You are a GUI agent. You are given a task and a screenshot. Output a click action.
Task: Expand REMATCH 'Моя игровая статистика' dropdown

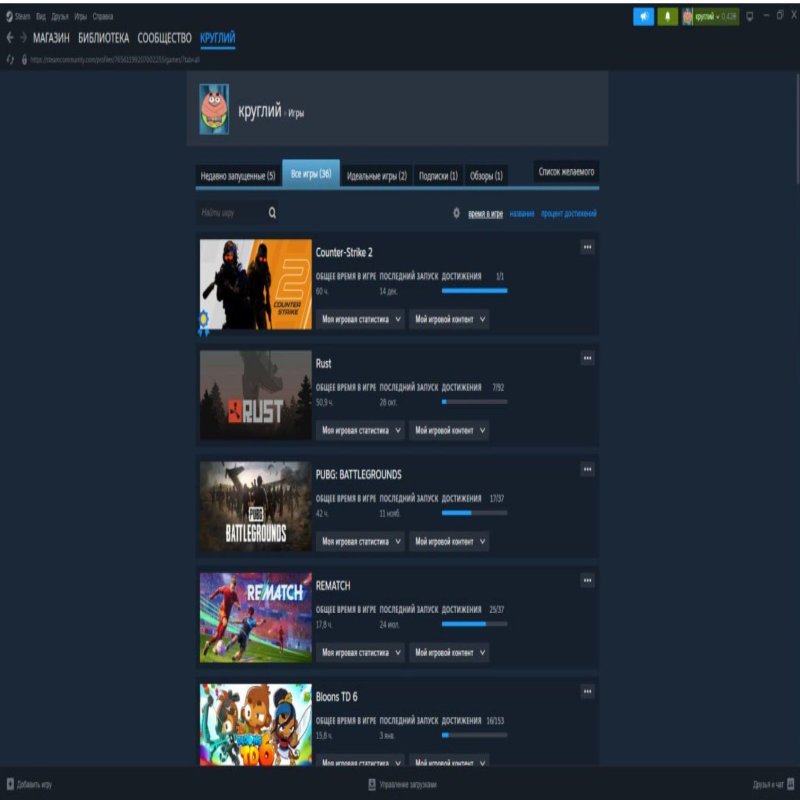tap(361, 652)
